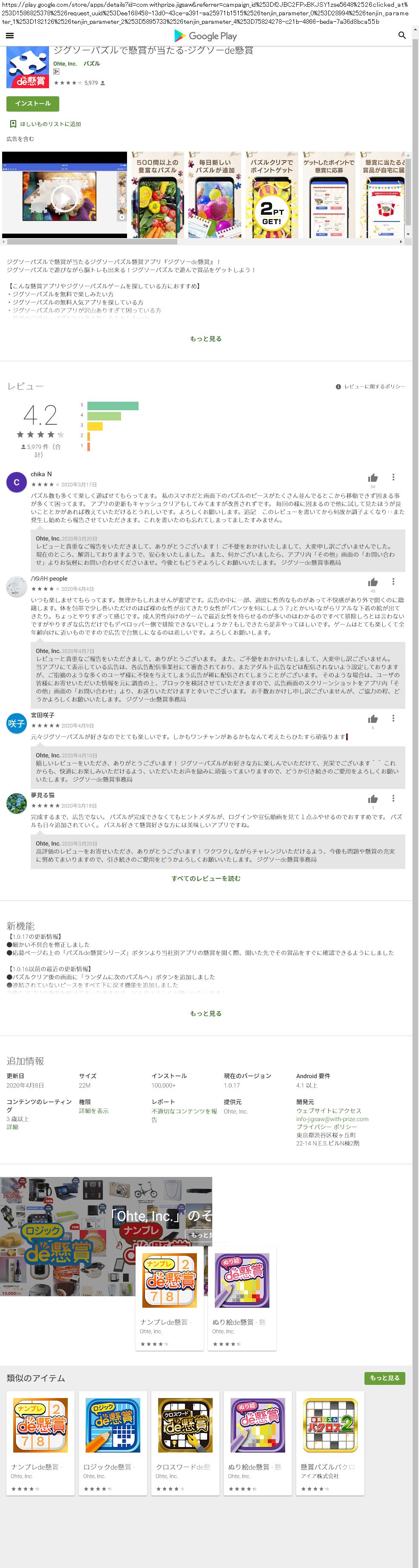419x1568 pixels.
Task: Click the 3-star rating bar
Action: 95,426
